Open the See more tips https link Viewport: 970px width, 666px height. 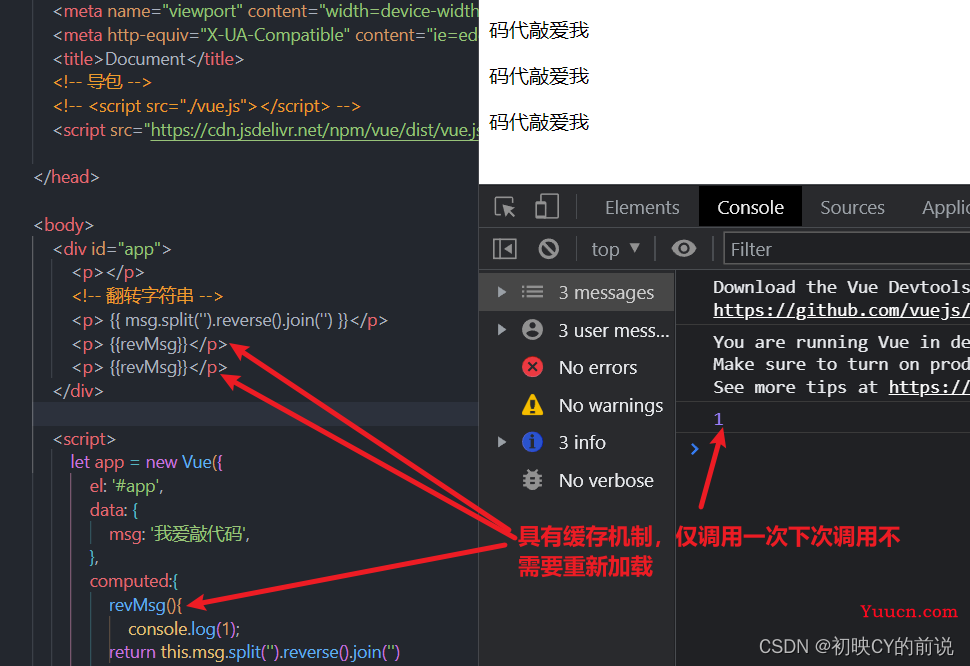[x=929, y=387]
